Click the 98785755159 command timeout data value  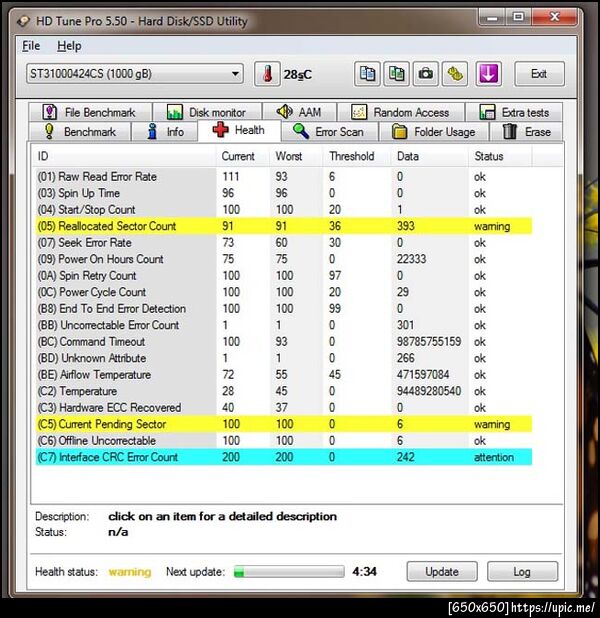tap(429, 342)
